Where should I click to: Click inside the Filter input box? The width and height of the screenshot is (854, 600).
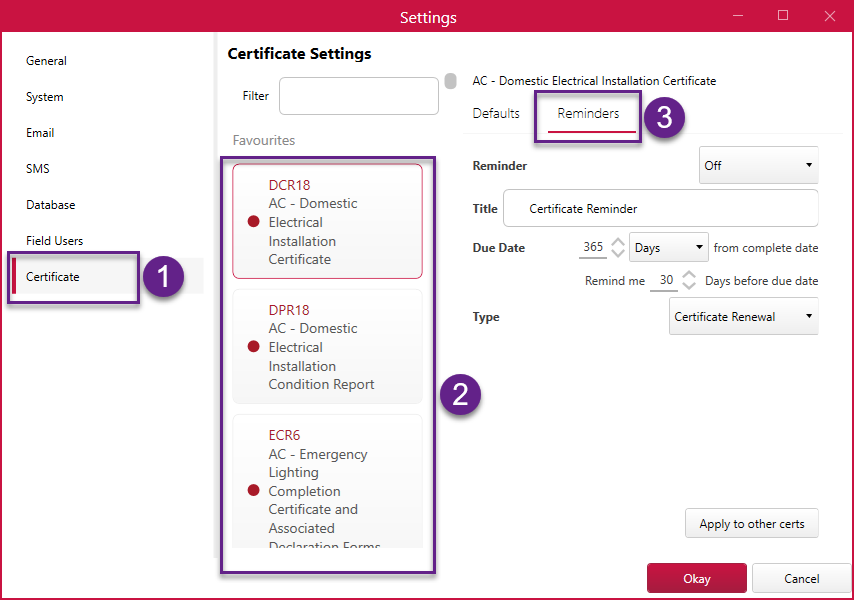click(358, 95)
